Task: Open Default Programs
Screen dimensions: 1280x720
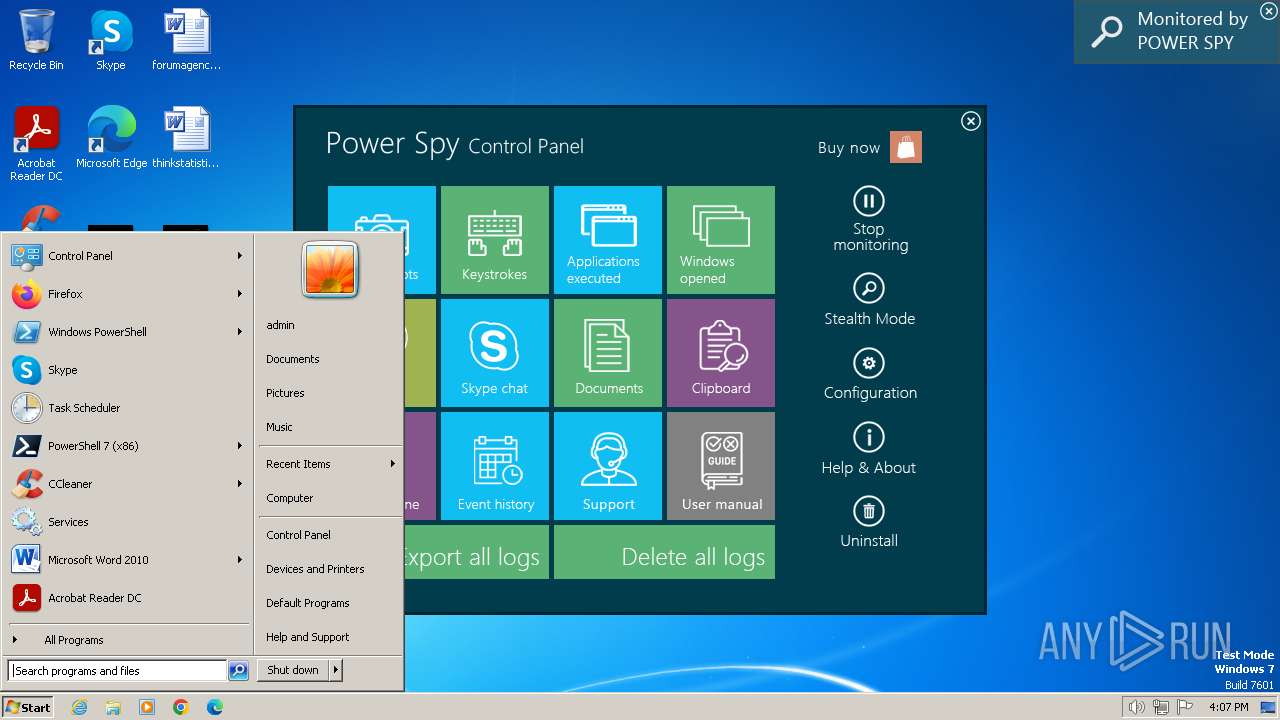Action: (307, 603)
